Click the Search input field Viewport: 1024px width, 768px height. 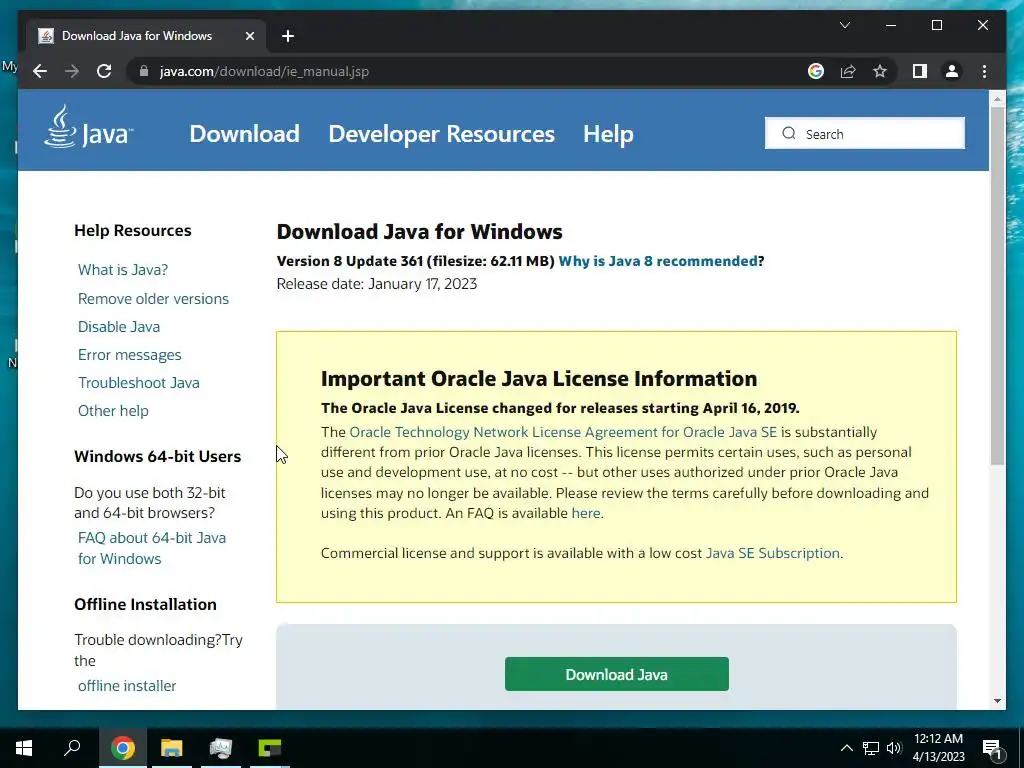pyautogui.click(x=865, y=133)
